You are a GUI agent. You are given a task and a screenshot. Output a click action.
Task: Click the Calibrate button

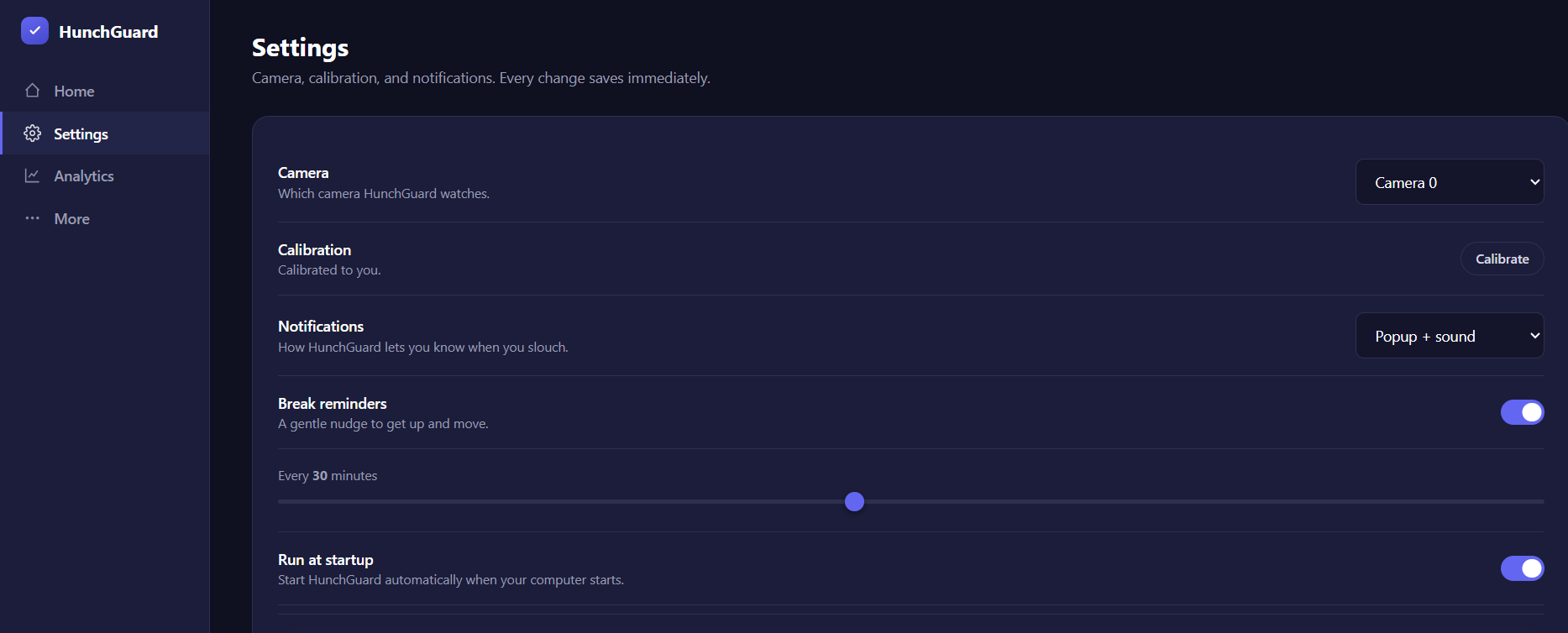coord(1502,259)
